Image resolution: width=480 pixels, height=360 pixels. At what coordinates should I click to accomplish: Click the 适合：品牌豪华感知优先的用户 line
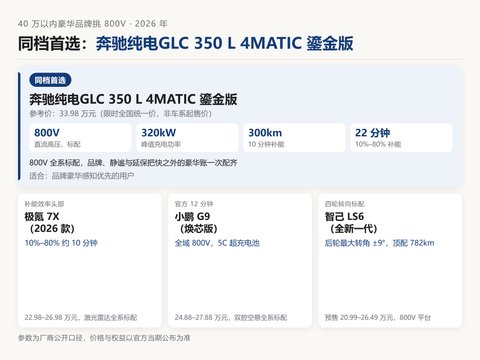82,176
